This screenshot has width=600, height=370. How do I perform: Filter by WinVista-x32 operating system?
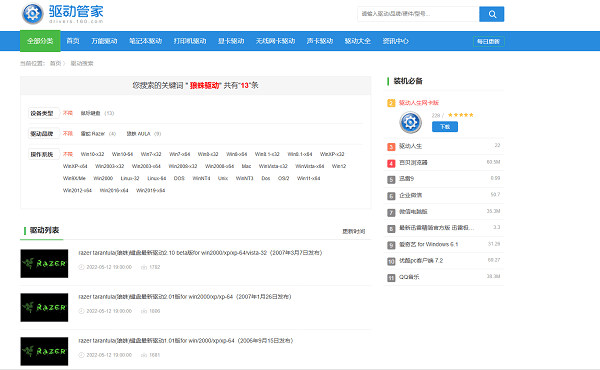point(273,166)
